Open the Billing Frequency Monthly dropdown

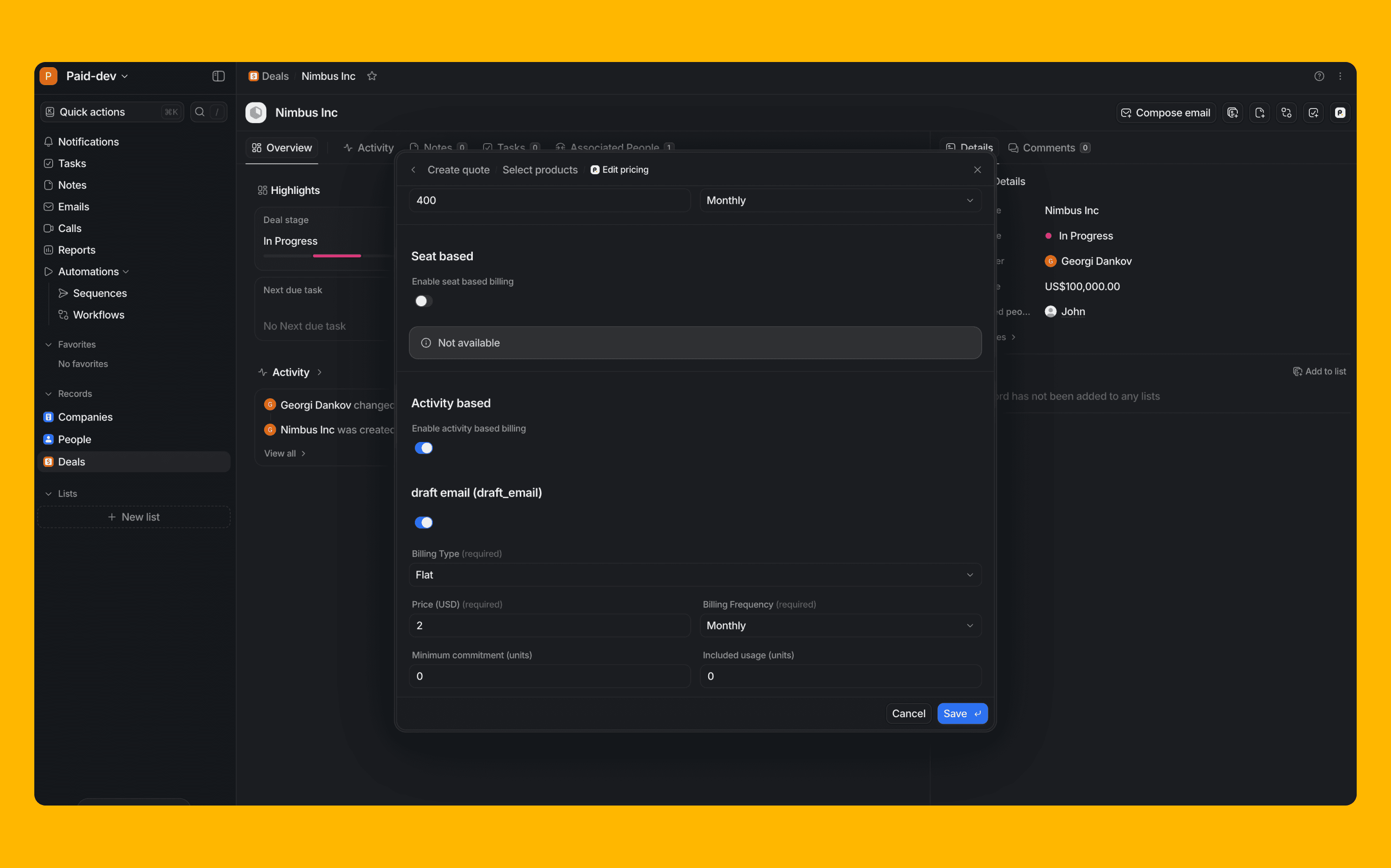click(x=840, y=626)
